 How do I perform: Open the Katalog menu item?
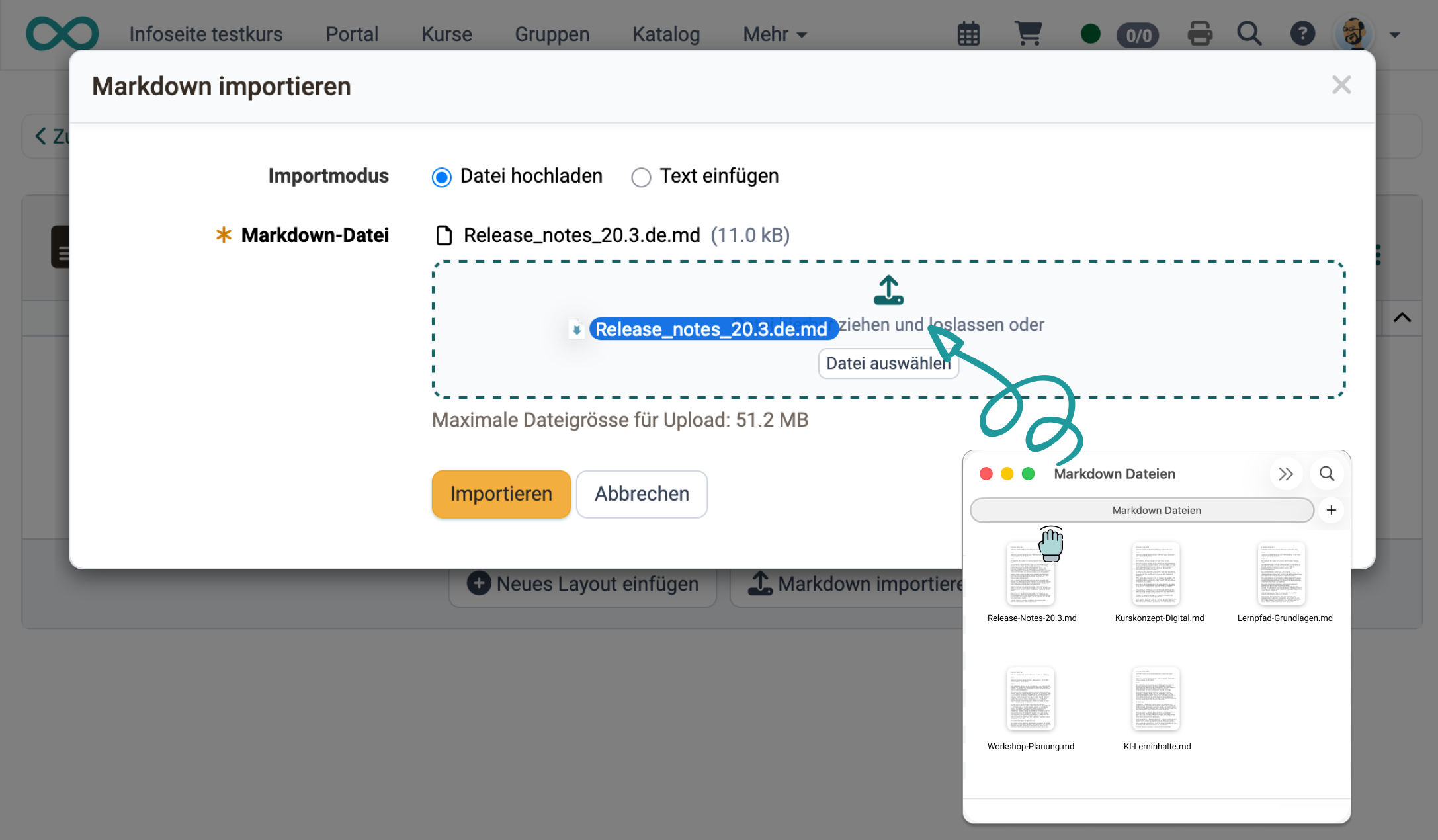pyautogui.click(x=665, y=34)
